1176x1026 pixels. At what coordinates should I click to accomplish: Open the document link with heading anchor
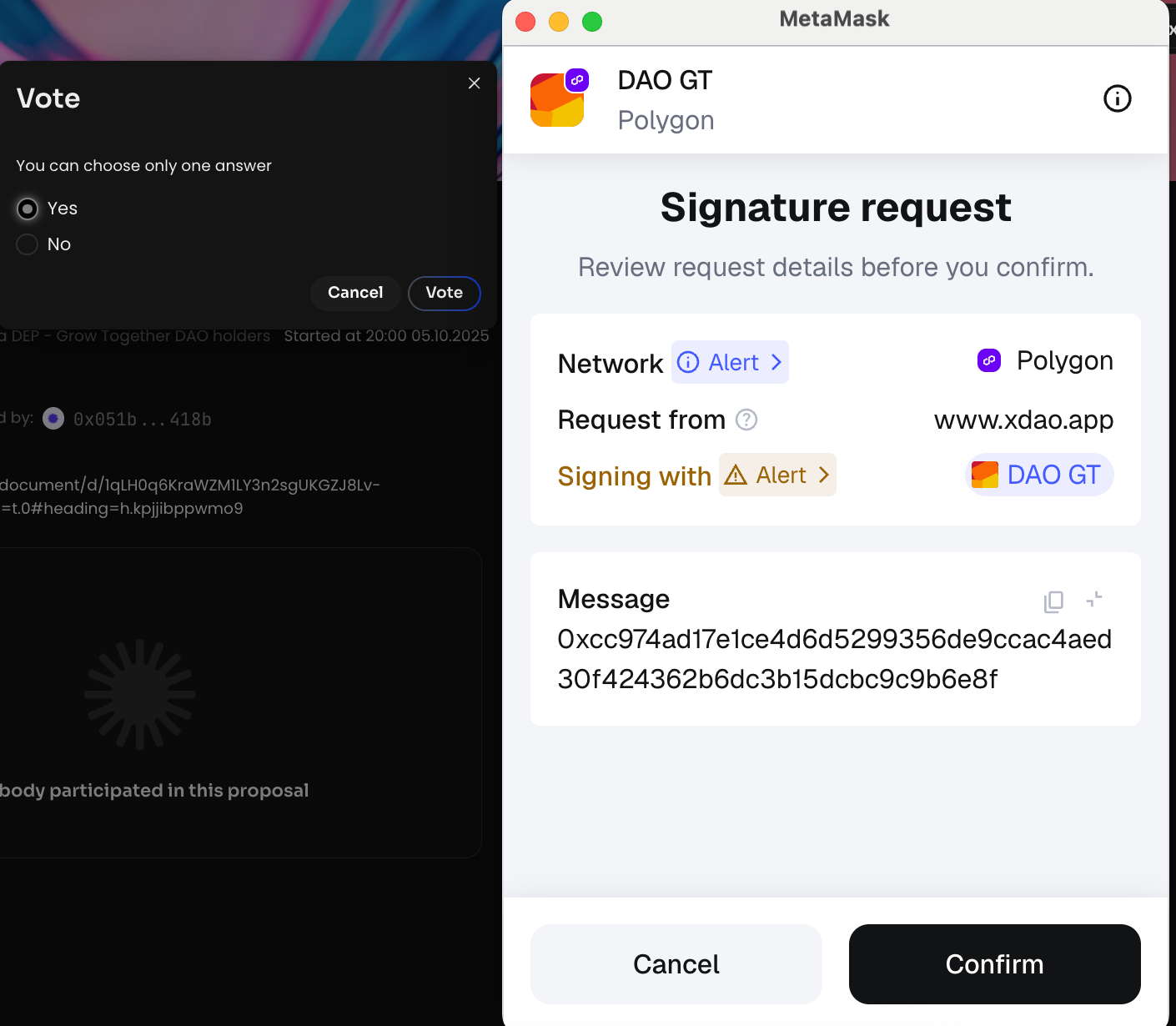[x=190, y=496]
